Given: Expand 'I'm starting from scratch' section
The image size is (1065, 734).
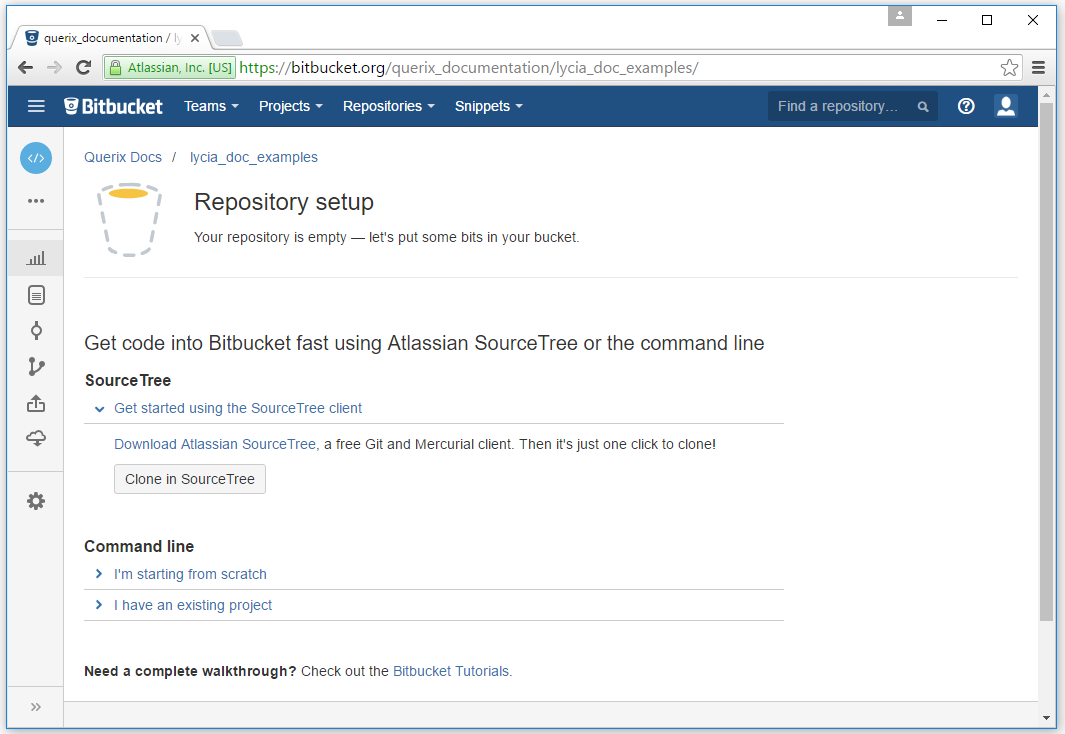Looking at the screenshot, I should tap(190, 574).
